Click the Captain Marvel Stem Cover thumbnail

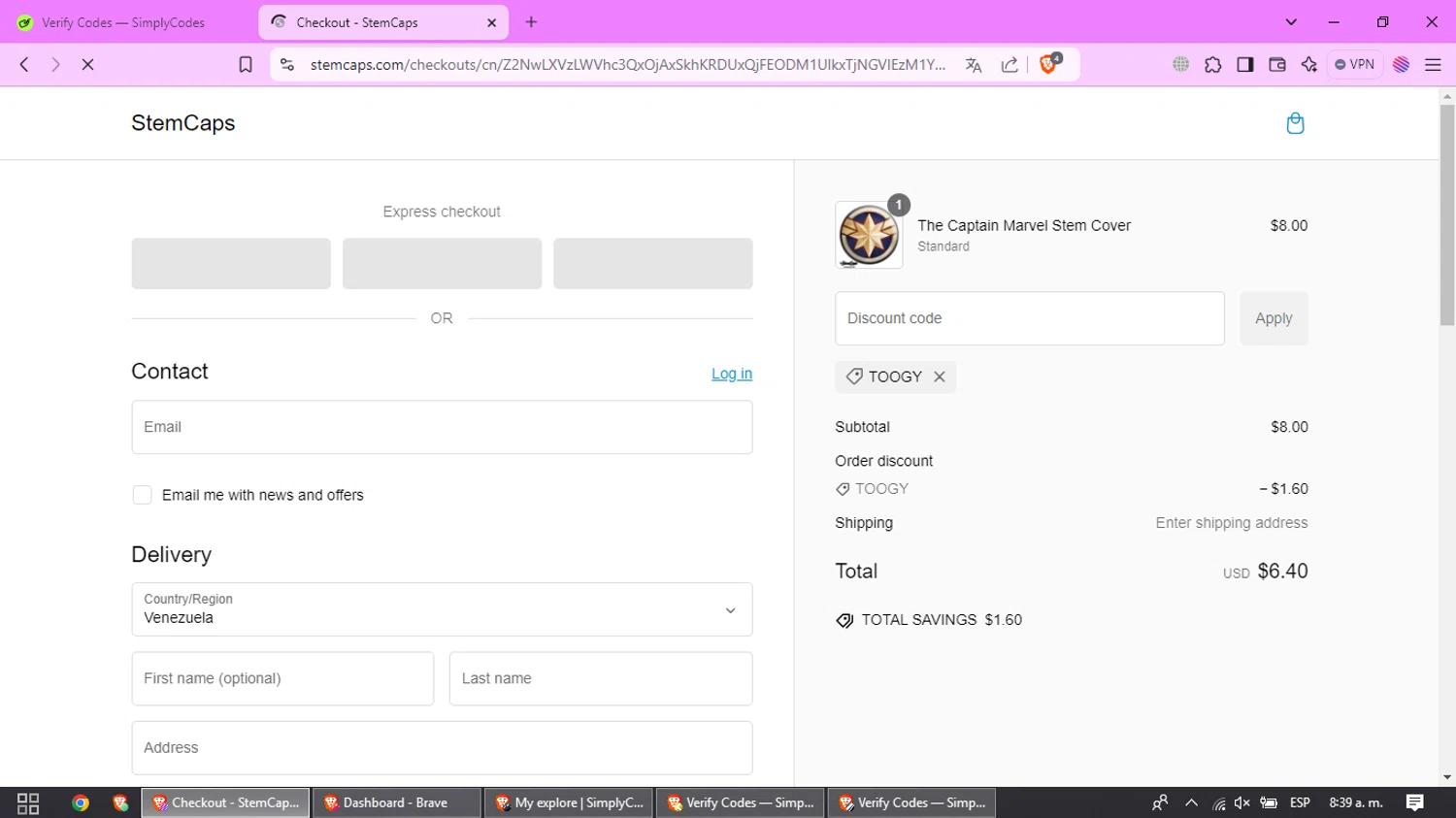coord(869,235)
